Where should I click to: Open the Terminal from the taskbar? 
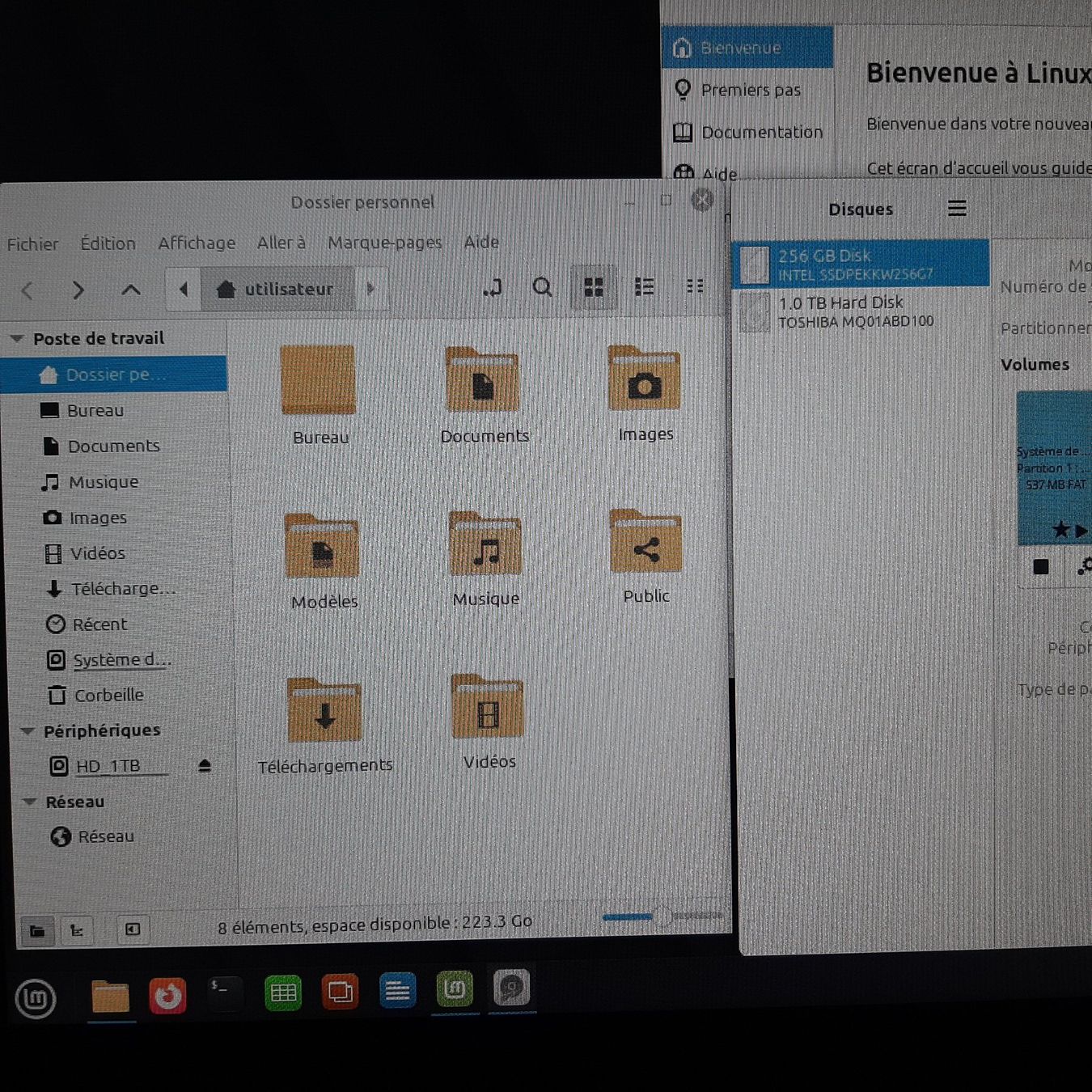click(224, 993)
